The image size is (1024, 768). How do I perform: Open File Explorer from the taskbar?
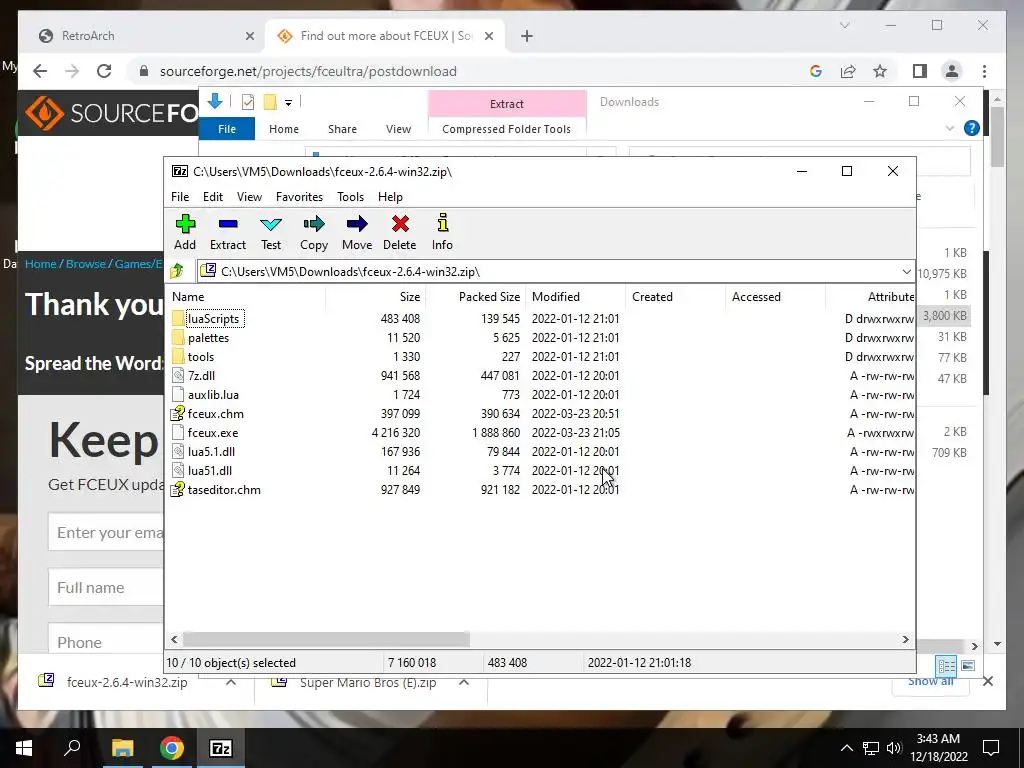122,748
